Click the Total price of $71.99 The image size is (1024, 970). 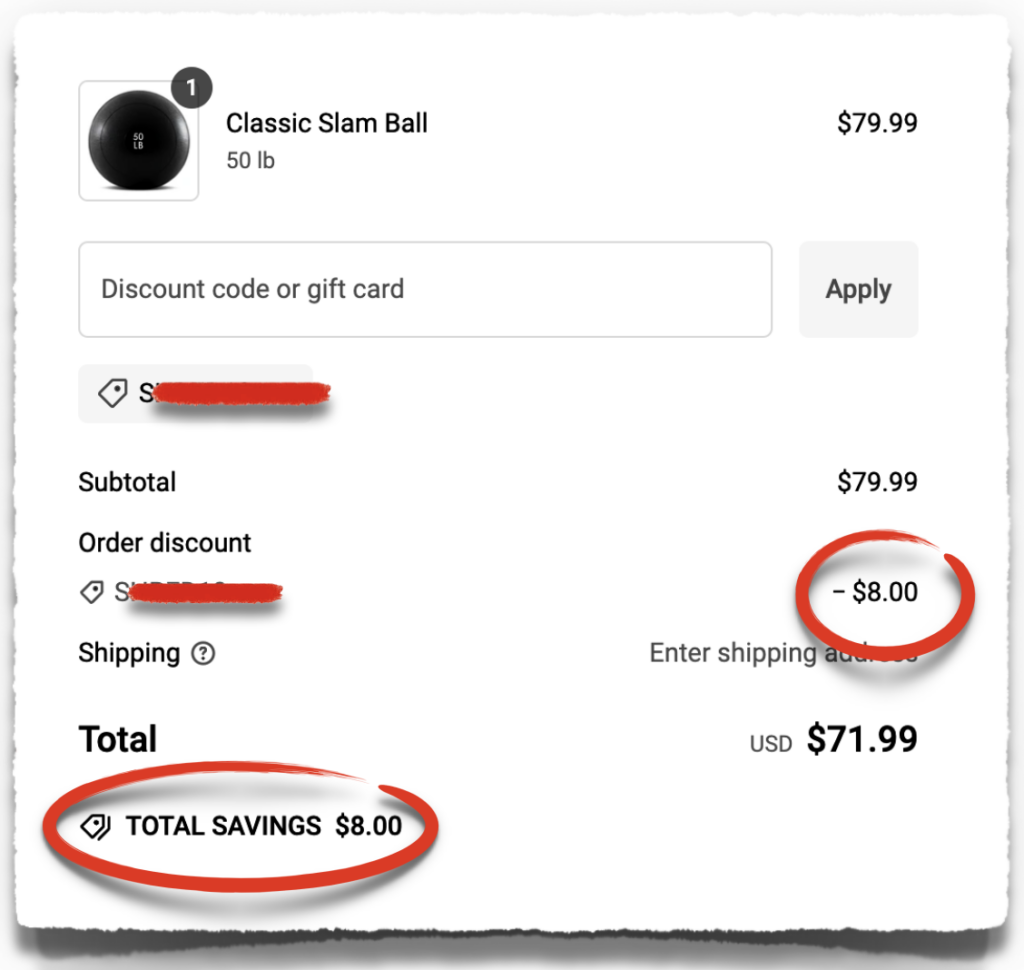[x=861, y=739]
